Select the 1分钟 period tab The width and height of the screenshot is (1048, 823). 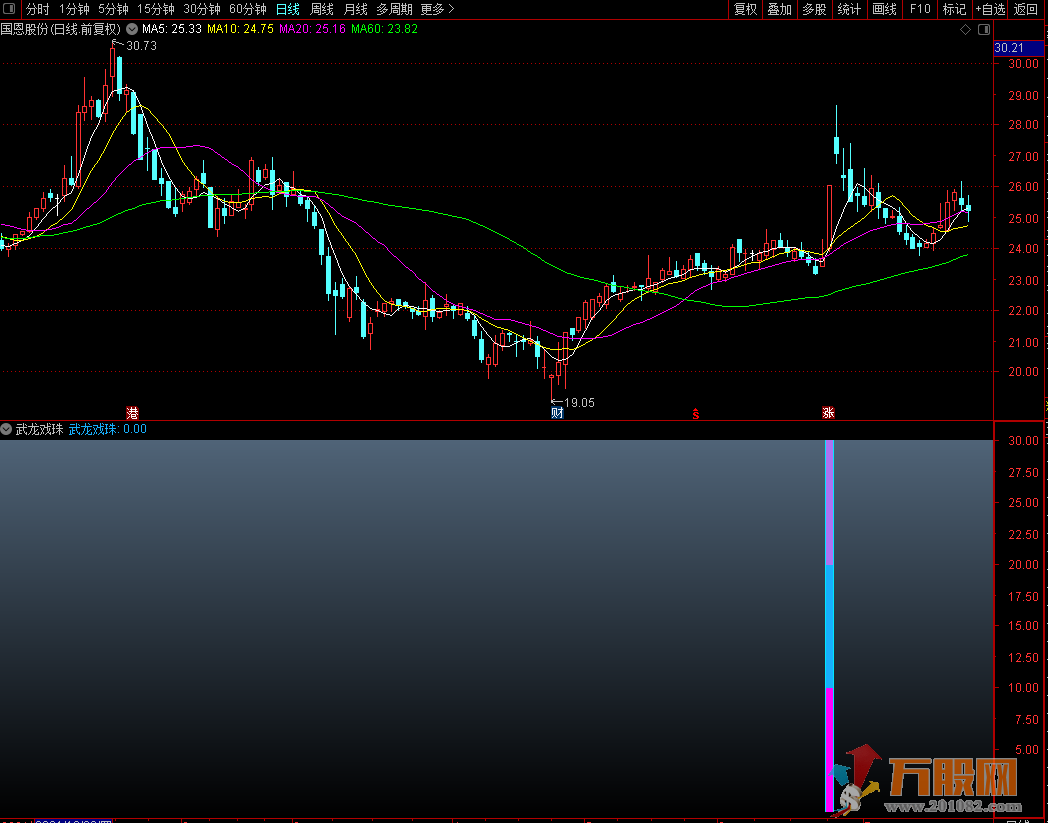74,9
